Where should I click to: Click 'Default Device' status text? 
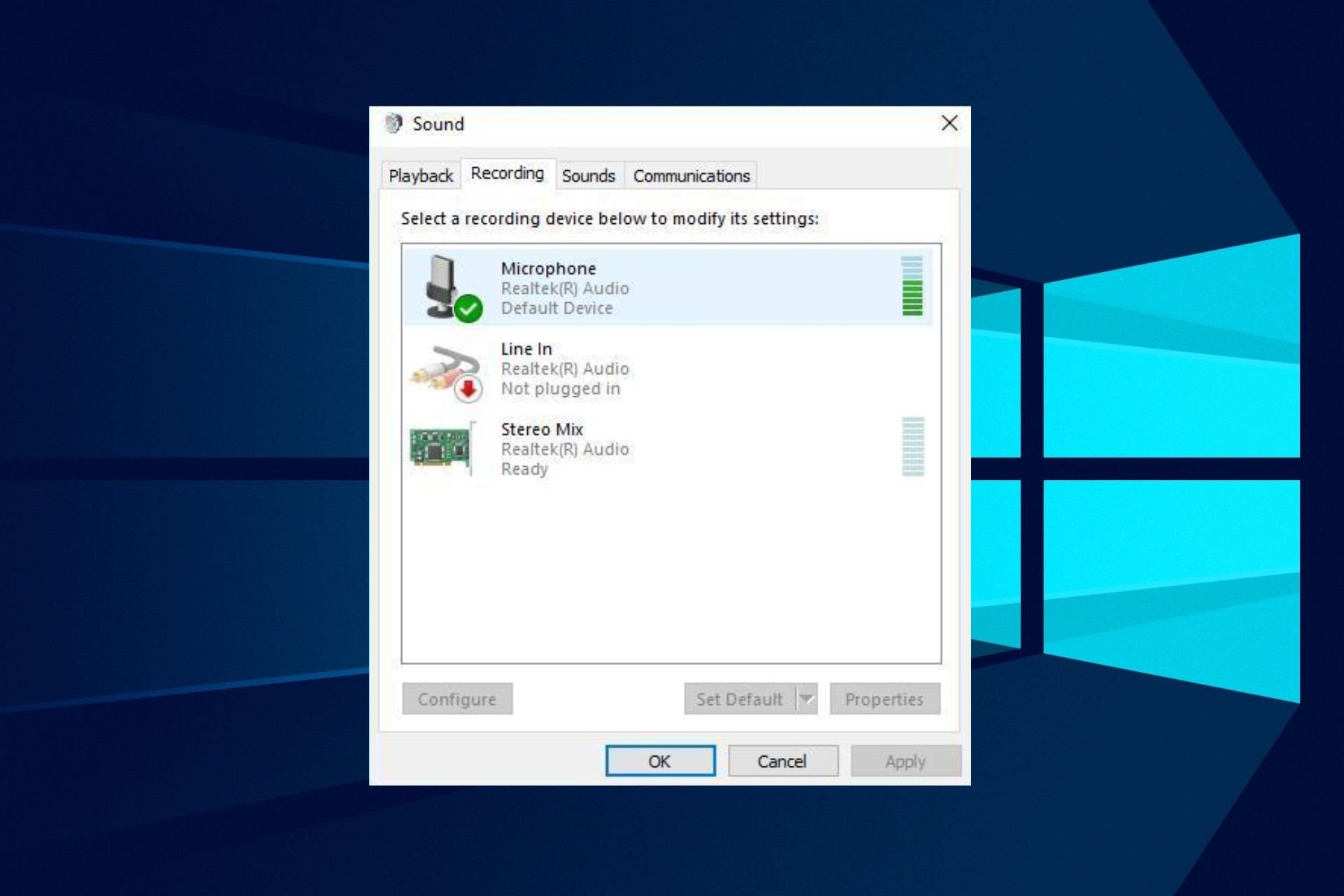pyautogui.click(x=556, y=308)
